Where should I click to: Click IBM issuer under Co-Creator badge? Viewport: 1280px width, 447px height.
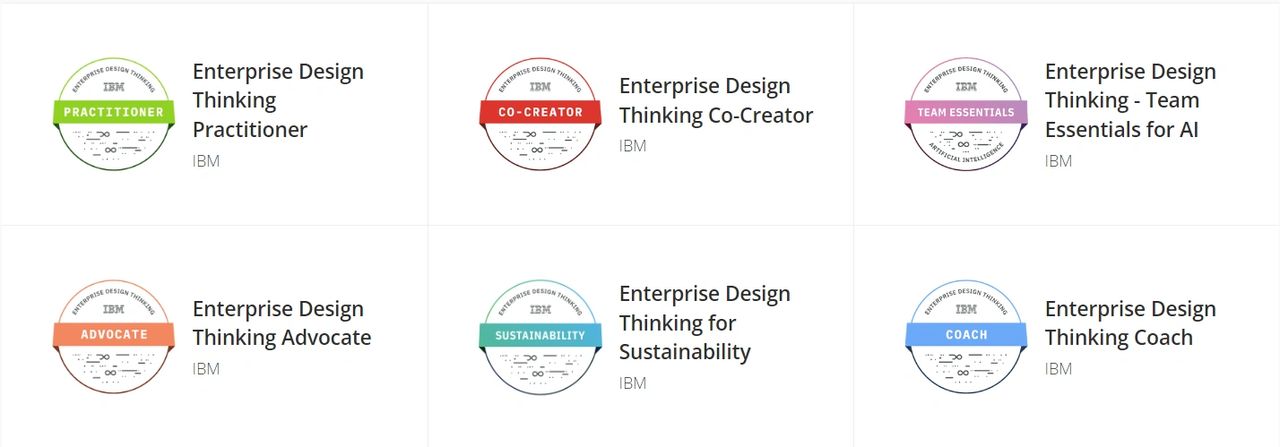(x=633, y=146)
